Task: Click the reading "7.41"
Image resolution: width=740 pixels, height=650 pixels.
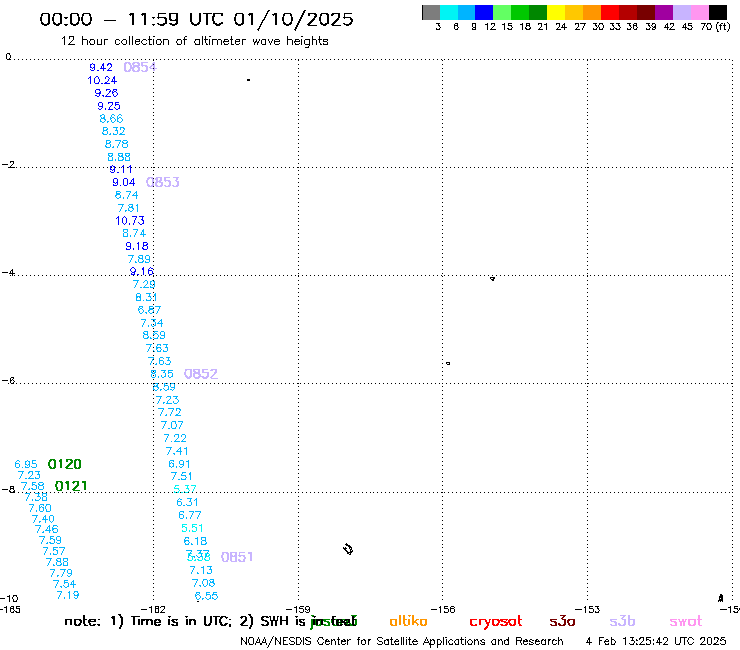Action: (177, 451)
